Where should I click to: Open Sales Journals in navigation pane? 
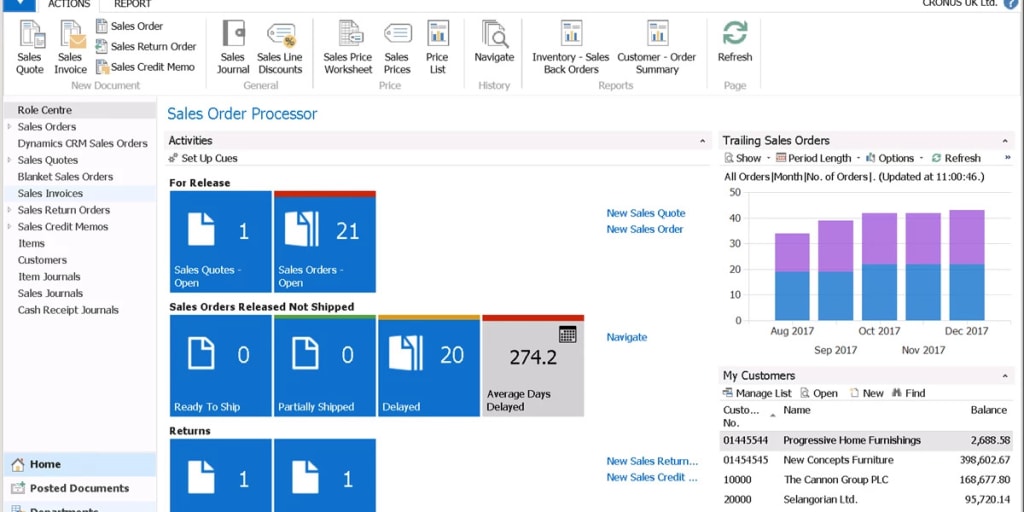(x=50, y=293)
